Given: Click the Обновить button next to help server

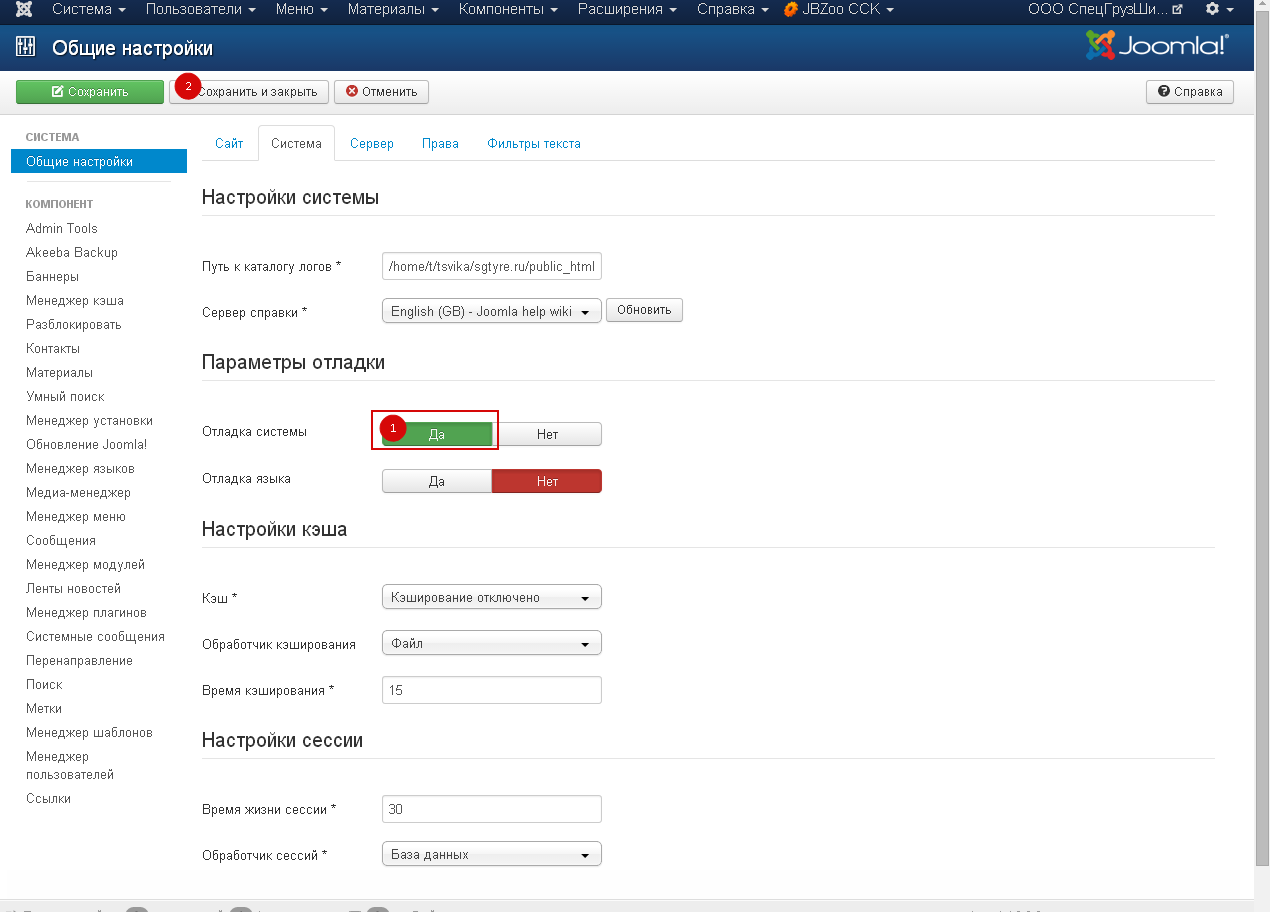Looking at the screenshot, I should (644, 310).
